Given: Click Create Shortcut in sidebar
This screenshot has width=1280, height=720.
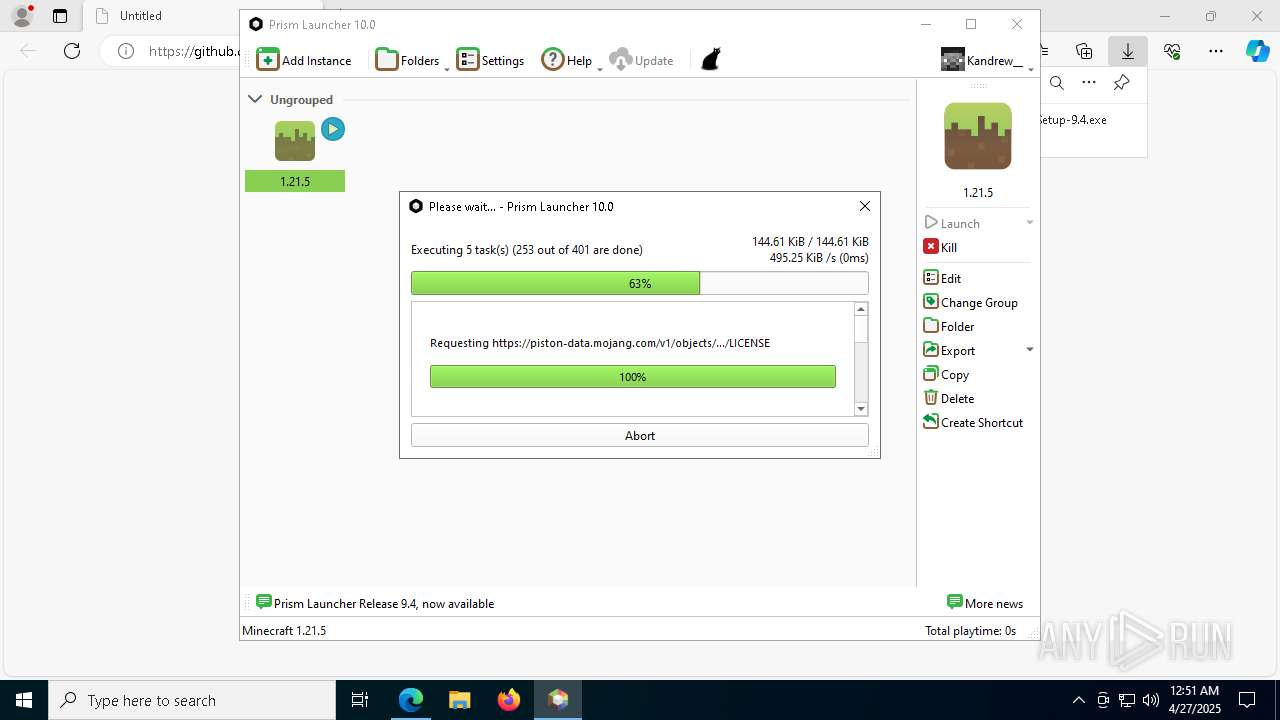Looking at the screenshot, I should pyautogui.click(x=973, y=422).
